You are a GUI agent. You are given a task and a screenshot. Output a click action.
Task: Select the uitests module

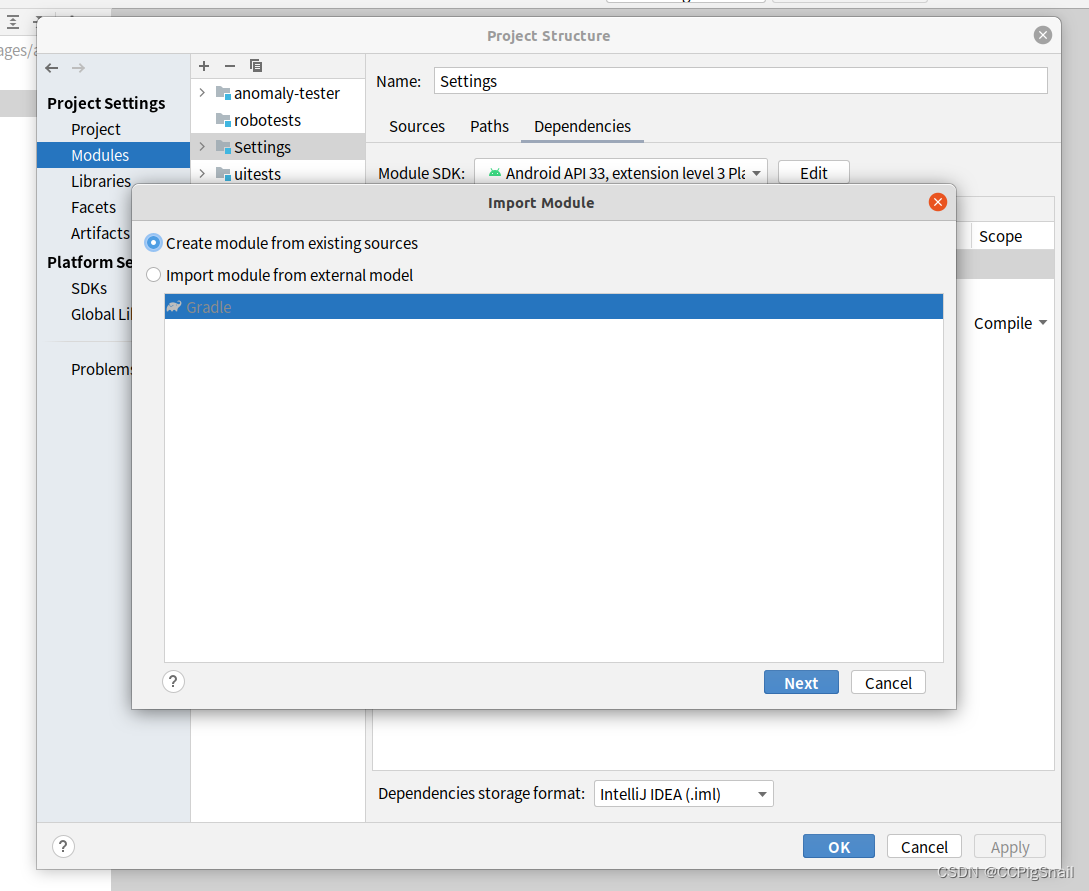point(257,174)
